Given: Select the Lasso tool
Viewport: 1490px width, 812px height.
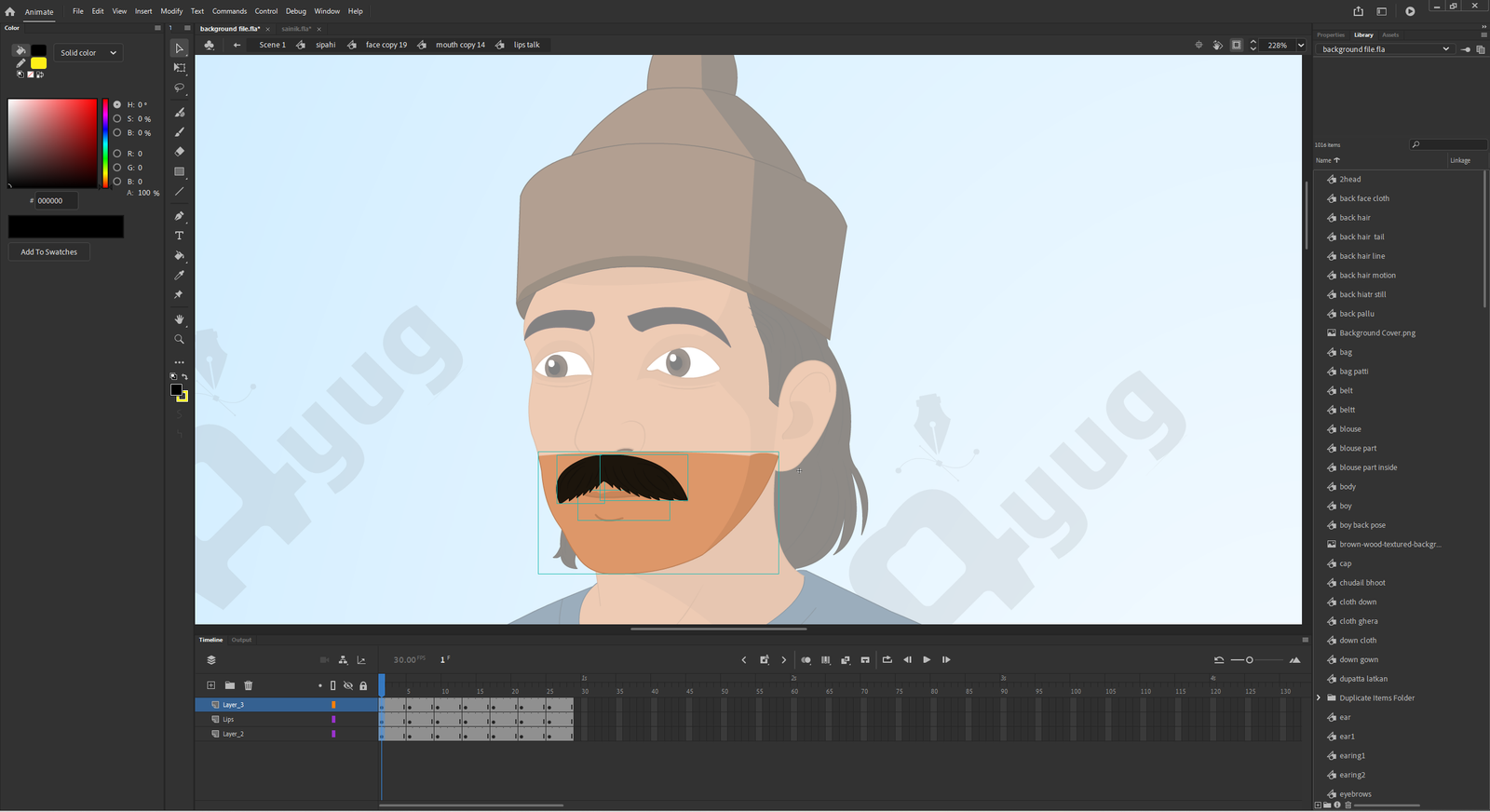Looking at the screenshot, I should coord(180,88).
